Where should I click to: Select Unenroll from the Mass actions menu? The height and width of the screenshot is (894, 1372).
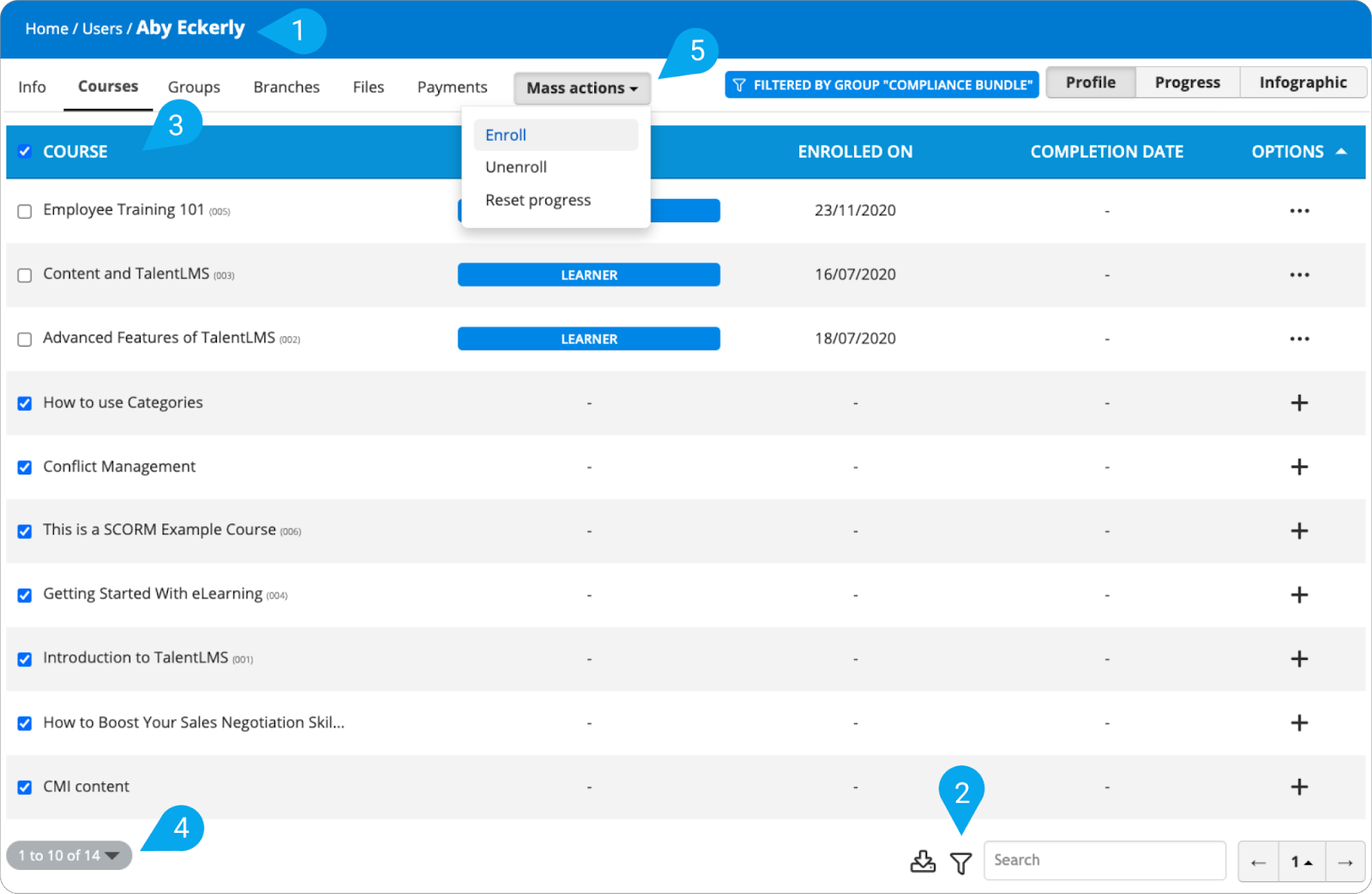[516, 167]
